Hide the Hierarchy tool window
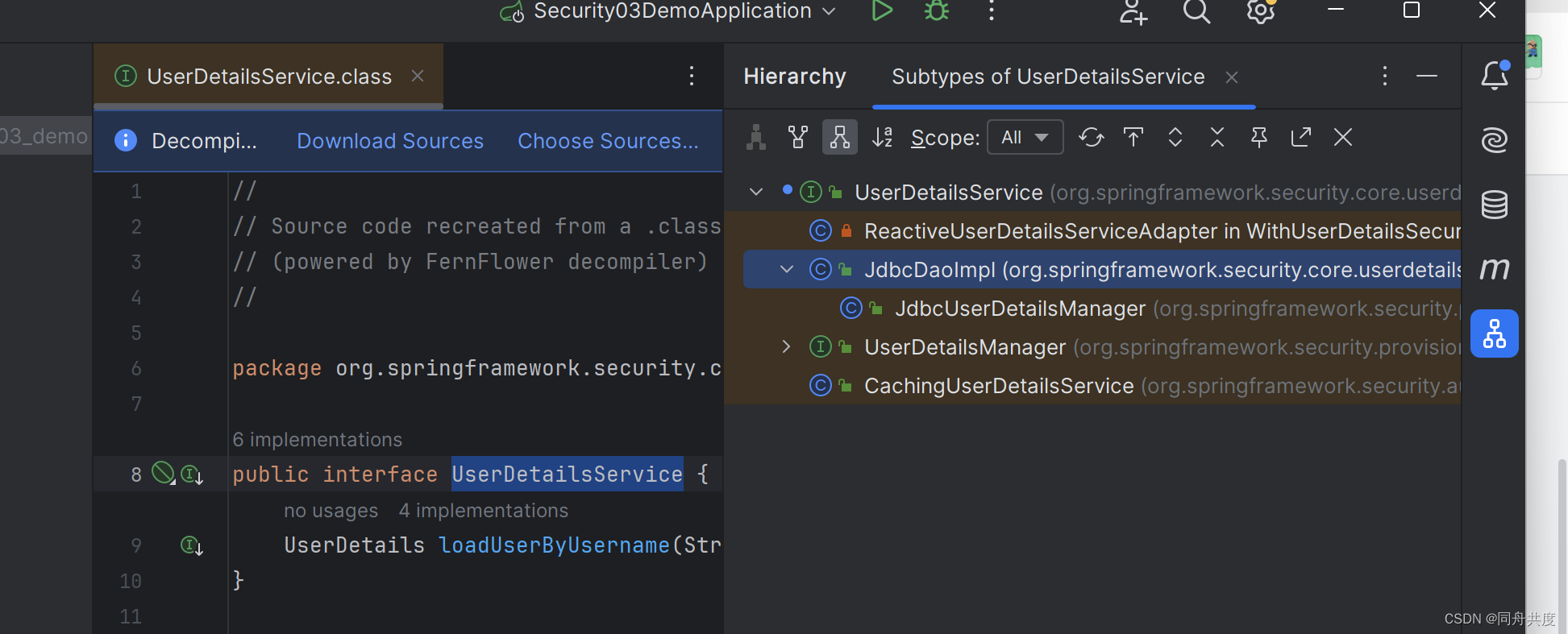The height and width of the screenshot is (634, 1568). coord(1427,77)
